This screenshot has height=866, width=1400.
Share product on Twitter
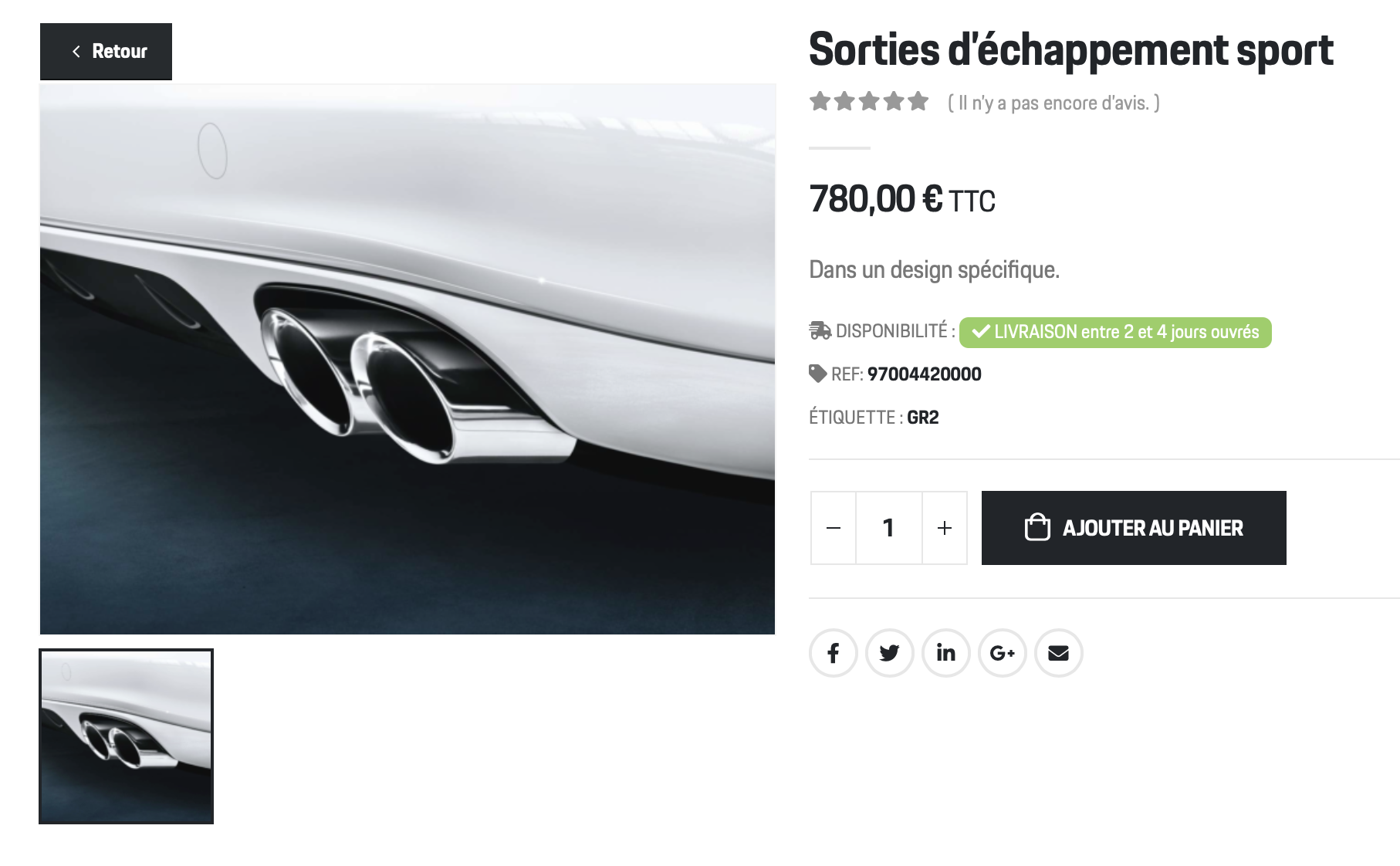[890, 653]
